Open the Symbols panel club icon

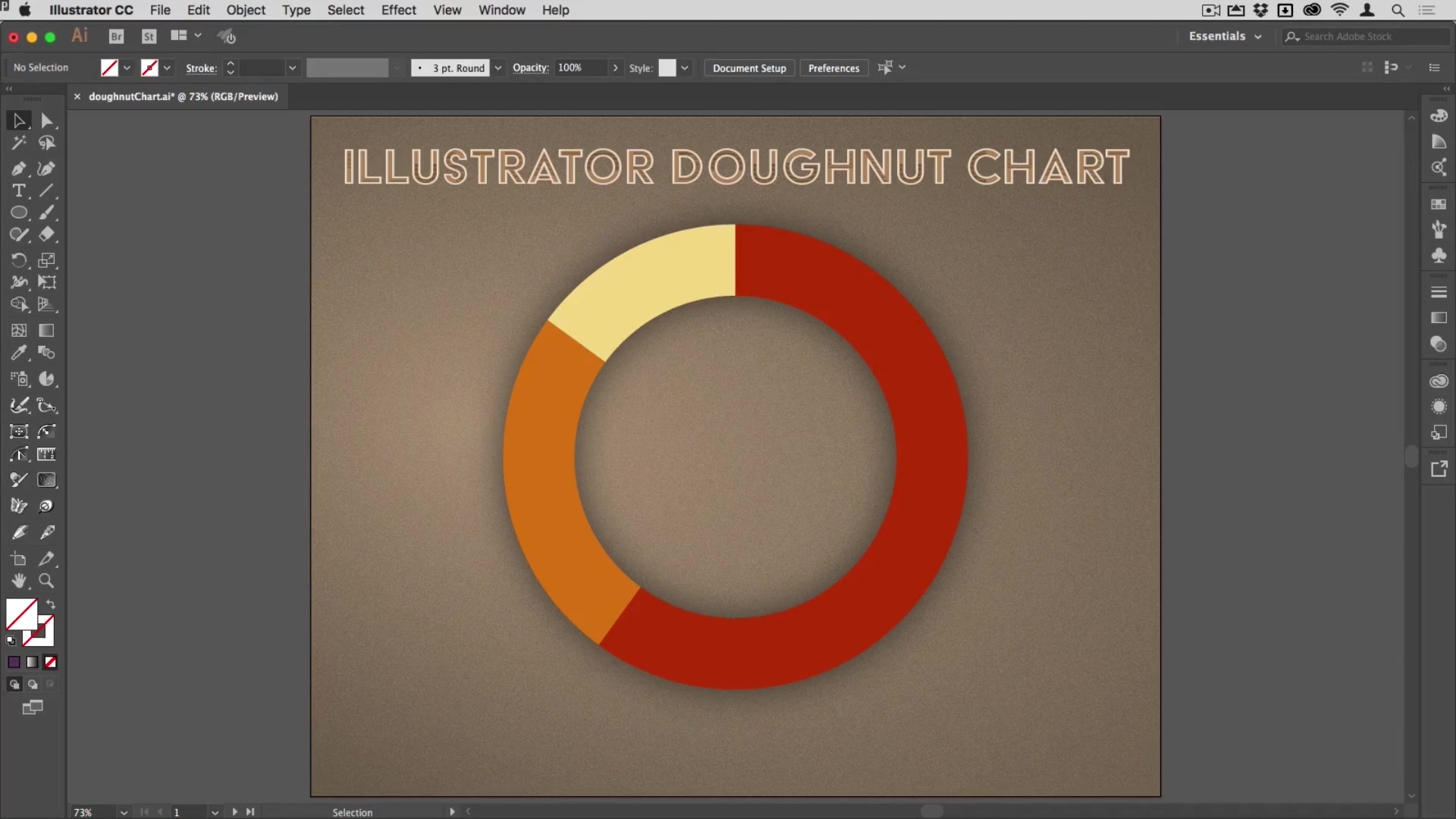click(1439, 256)
